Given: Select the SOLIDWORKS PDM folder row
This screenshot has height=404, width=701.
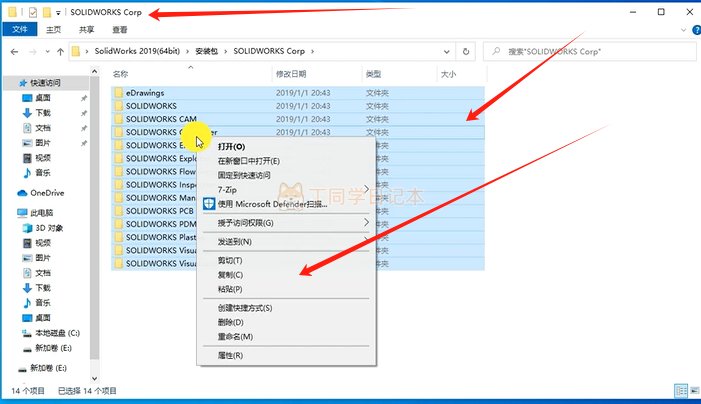Looking at the screenshot, I should pos(298,224).
